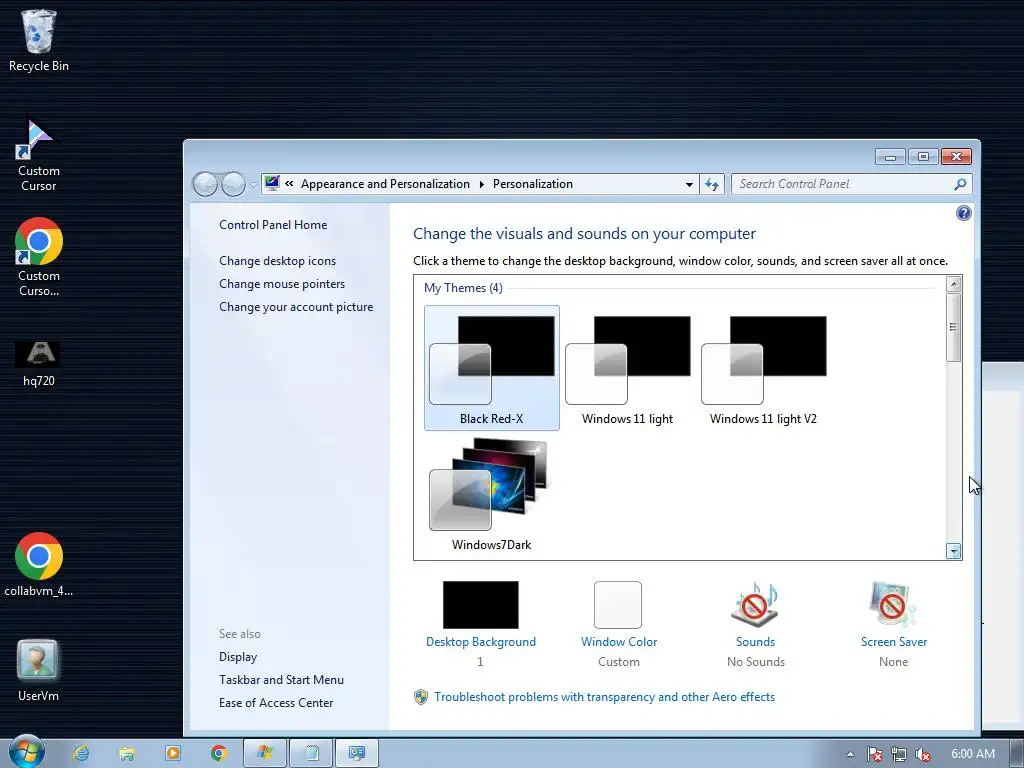Click the Show desktop strip after the clock
Screen dimensions: 1024x768
1017,754
